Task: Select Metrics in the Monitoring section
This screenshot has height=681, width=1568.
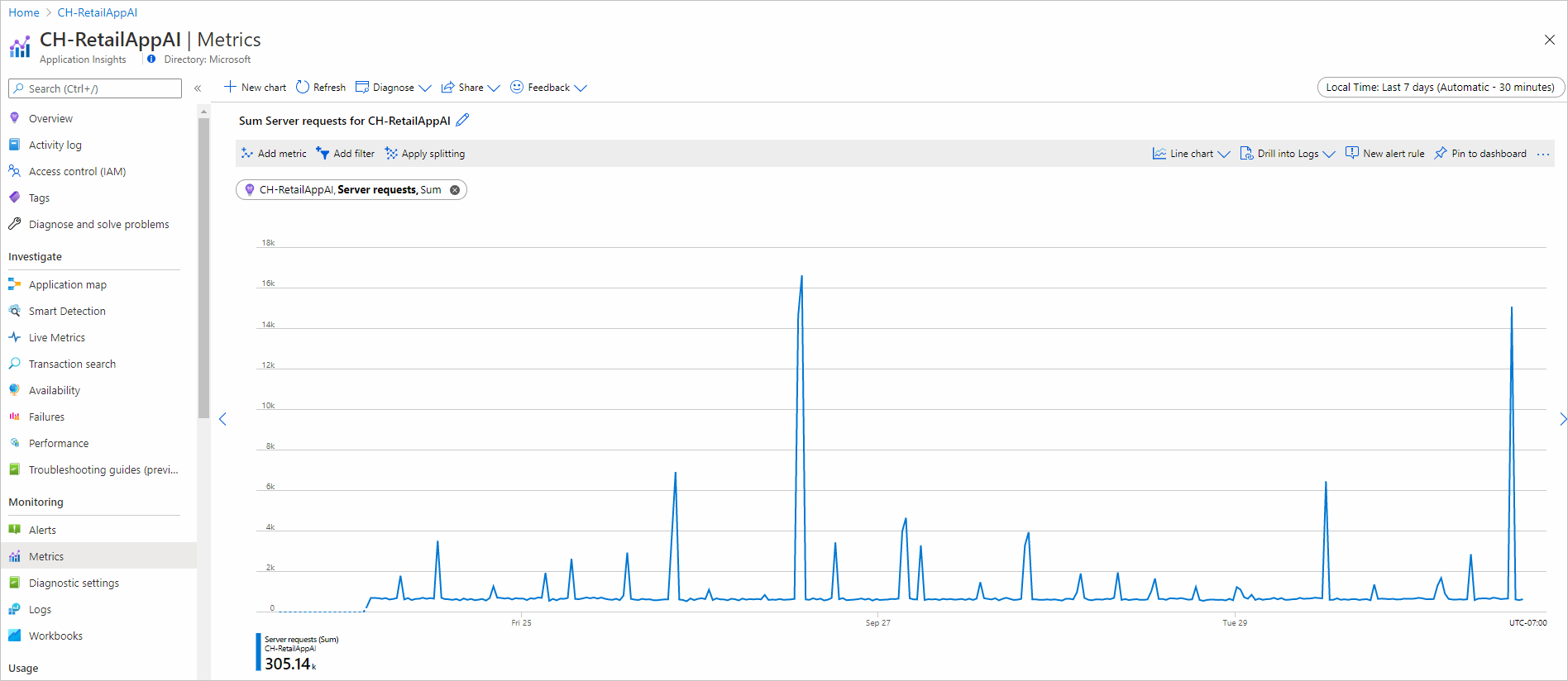Action: (x=98, y=556)
